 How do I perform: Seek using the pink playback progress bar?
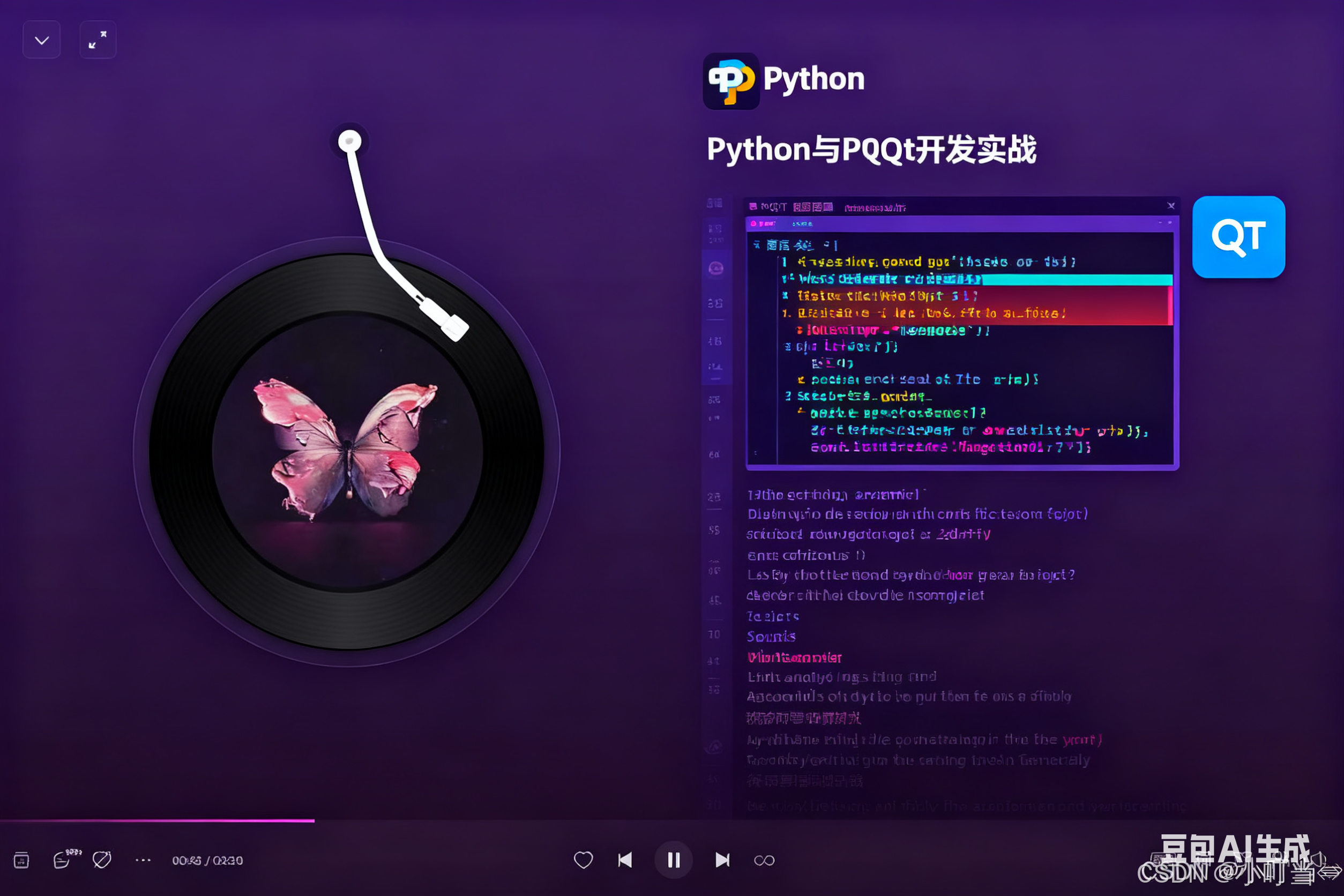tap(157, 820)
